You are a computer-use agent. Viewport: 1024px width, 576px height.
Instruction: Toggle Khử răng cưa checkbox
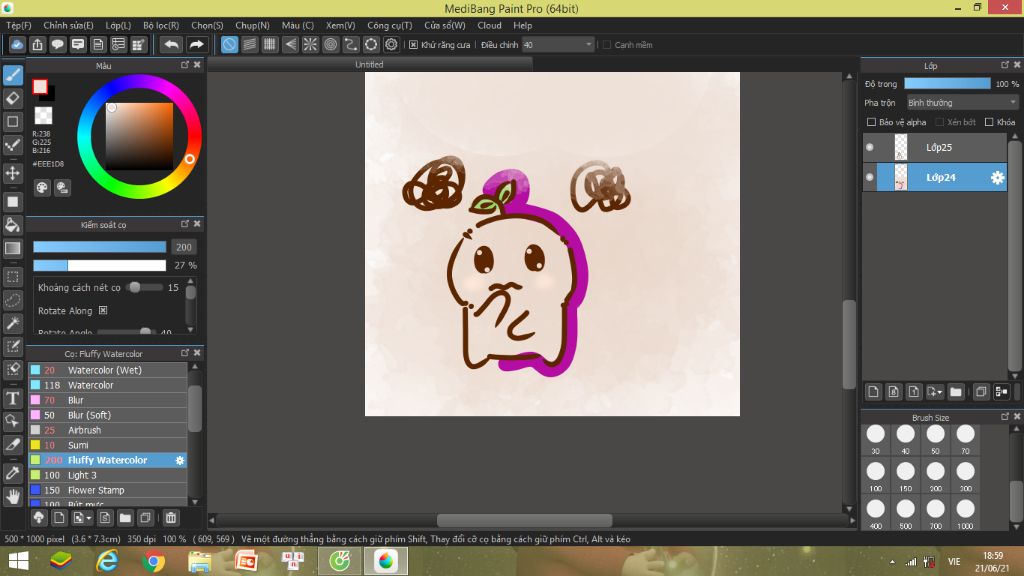point(413,45)
